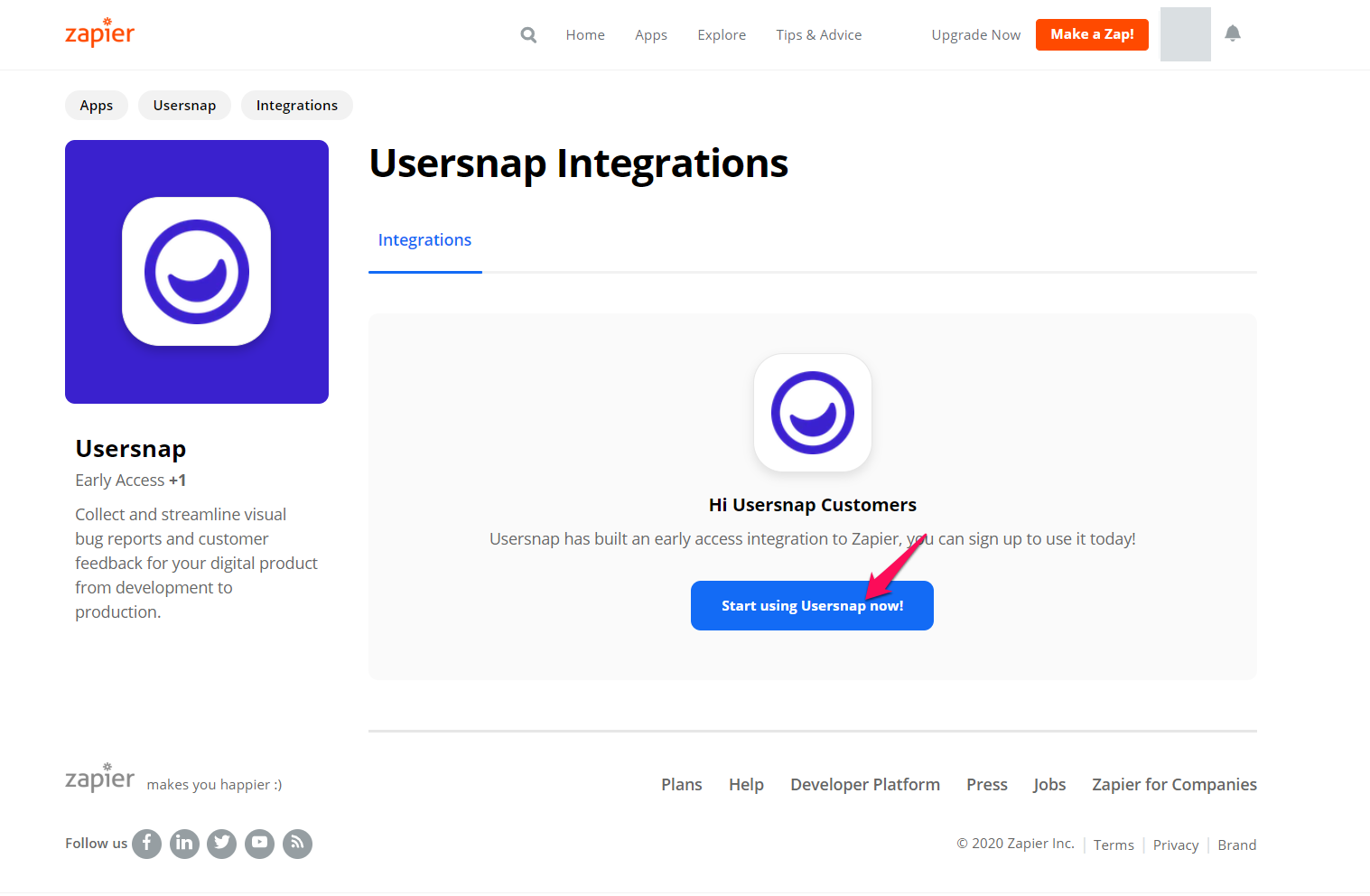Select the Integrations breadcrumb pill

pyautogui.click(x=297, y=106)
